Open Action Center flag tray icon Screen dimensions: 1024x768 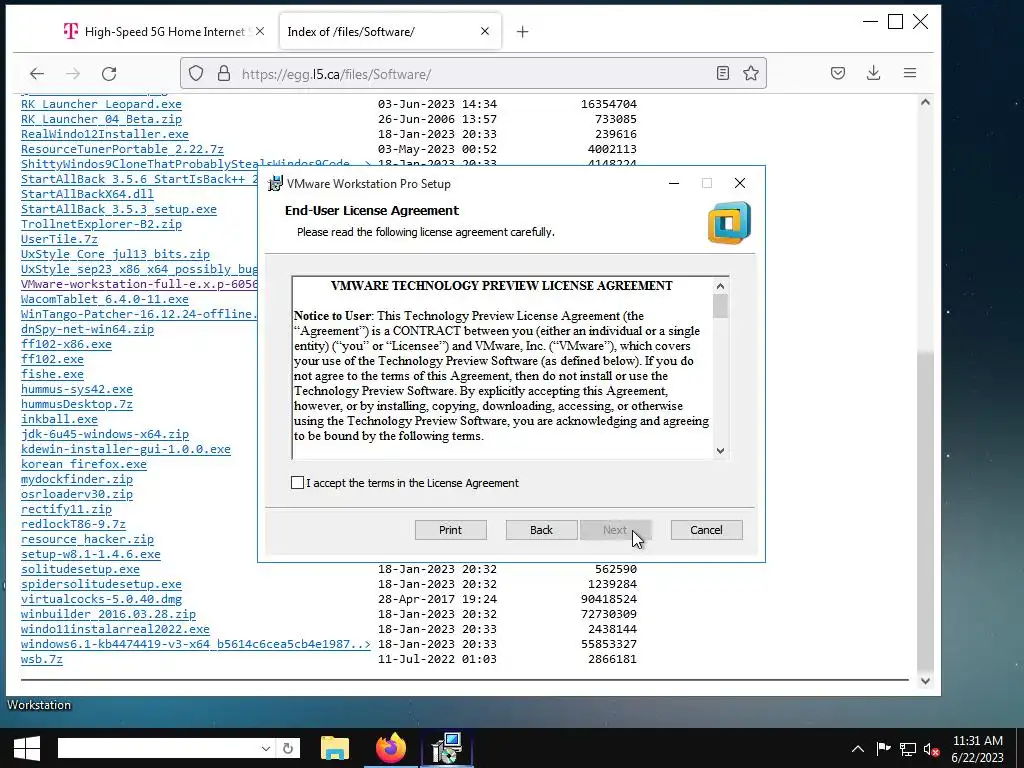[883, 749]
